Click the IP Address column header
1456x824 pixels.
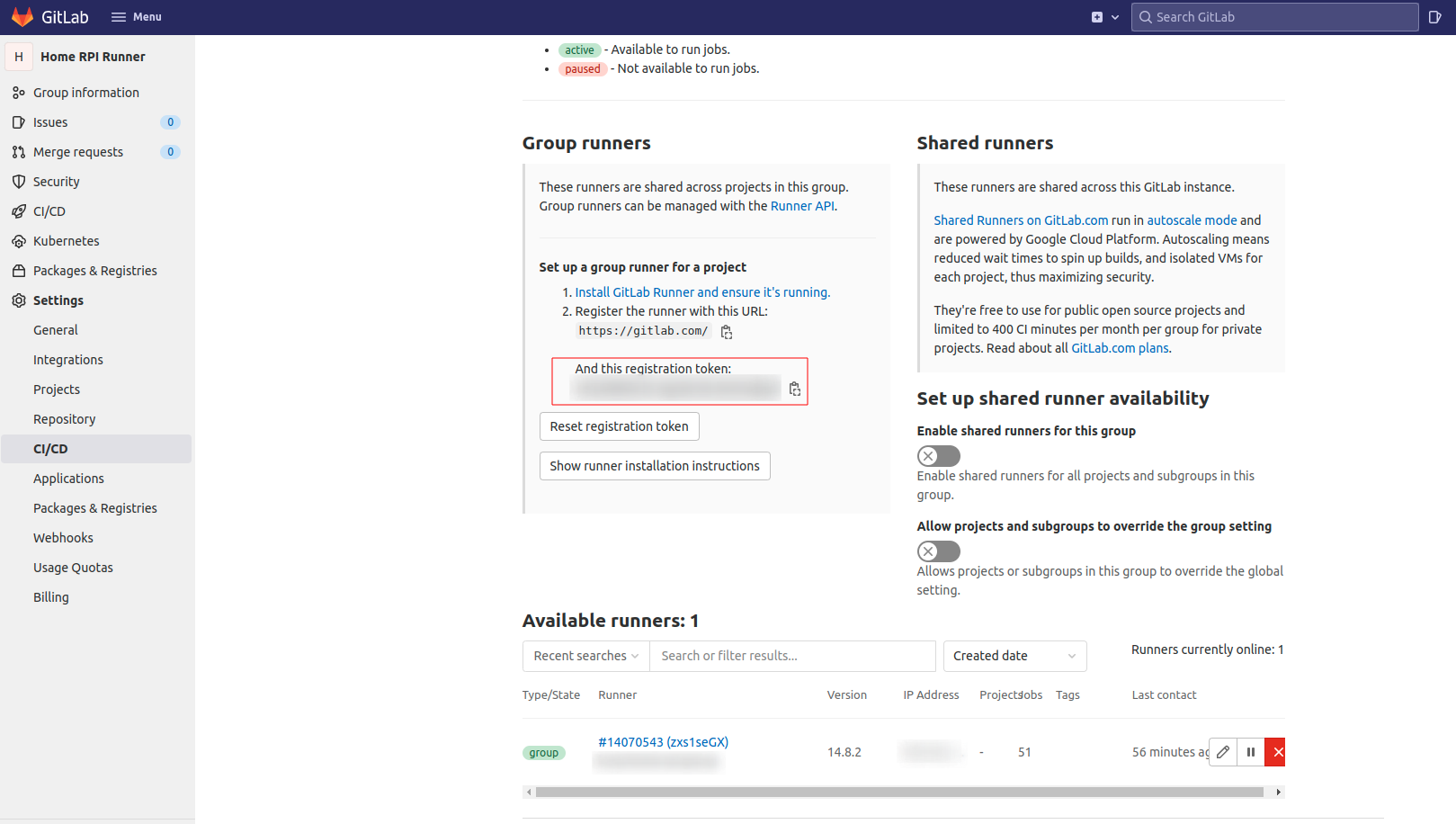(x=931, y=695)
